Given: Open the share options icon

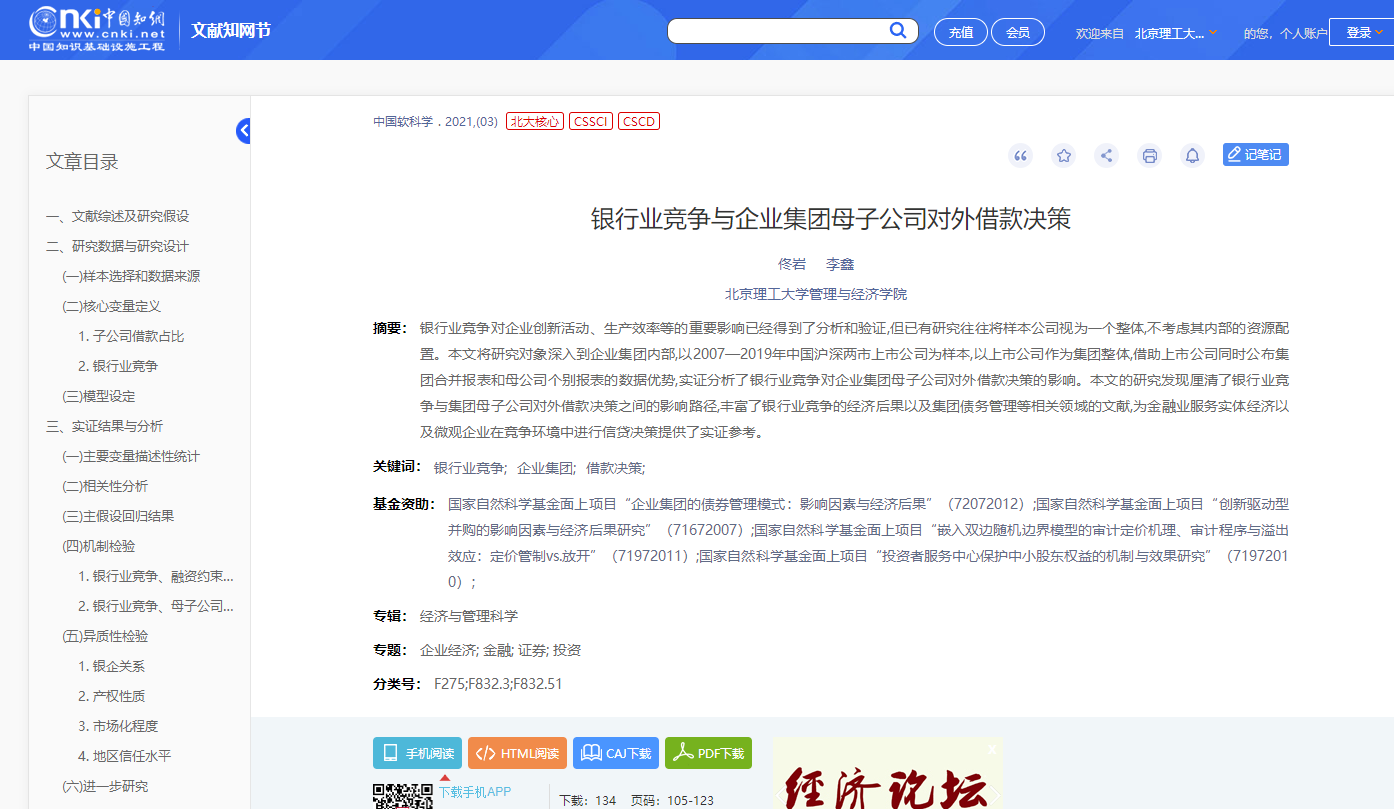Looking at the screenshot, I should 1106,155.
